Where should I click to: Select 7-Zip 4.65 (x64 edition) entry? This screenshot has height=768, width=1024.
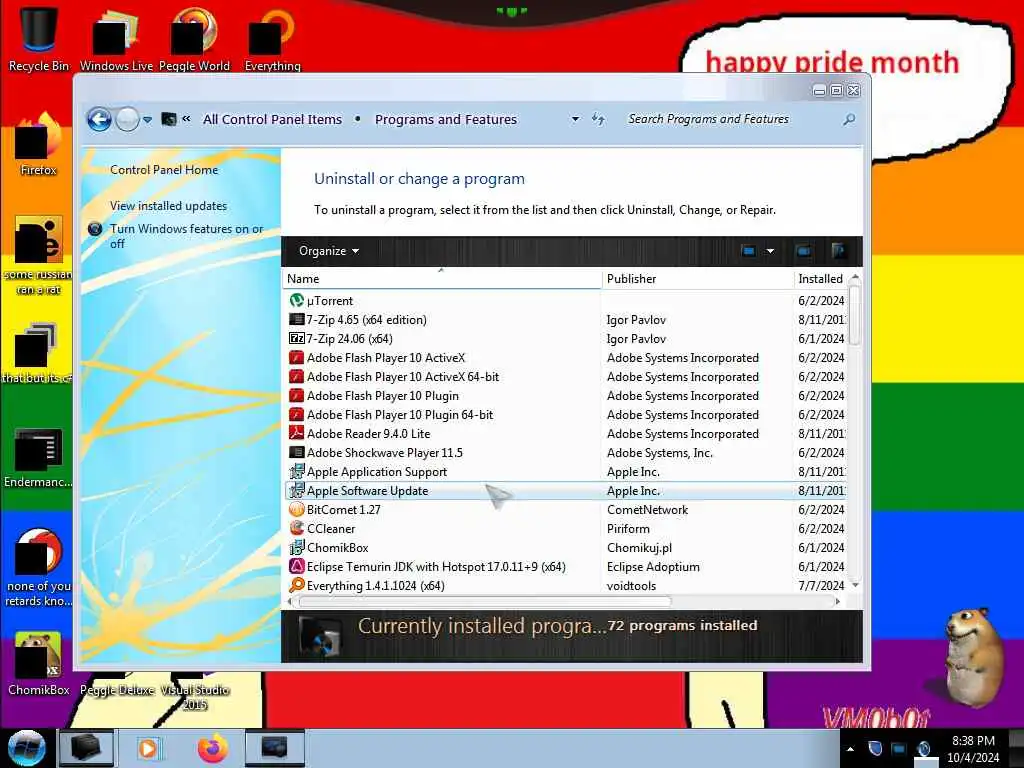[566, 319]
